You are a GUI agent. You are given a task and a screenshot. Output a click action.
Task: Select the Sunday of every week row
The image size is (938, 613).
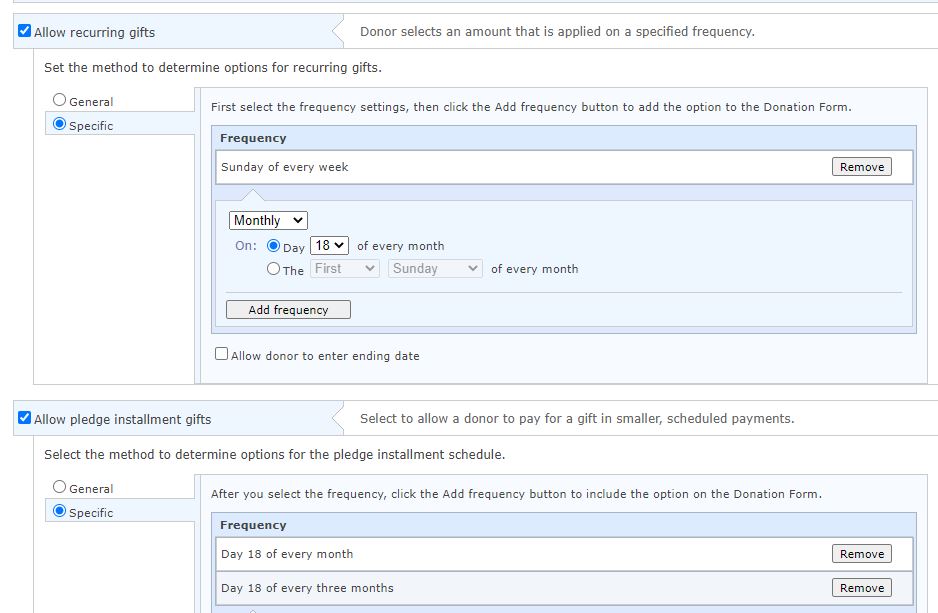[x=564, y=167]
